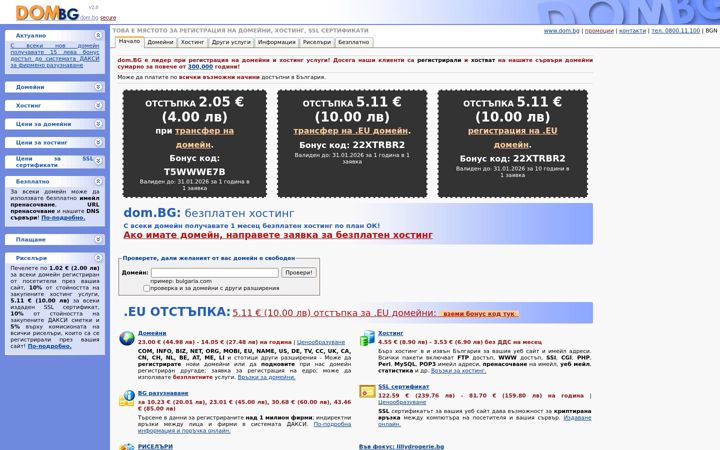Open Ценообразуване link under SSL сертификат
The height and width of the screenshot is (450, 720).
tap(402, 402)
